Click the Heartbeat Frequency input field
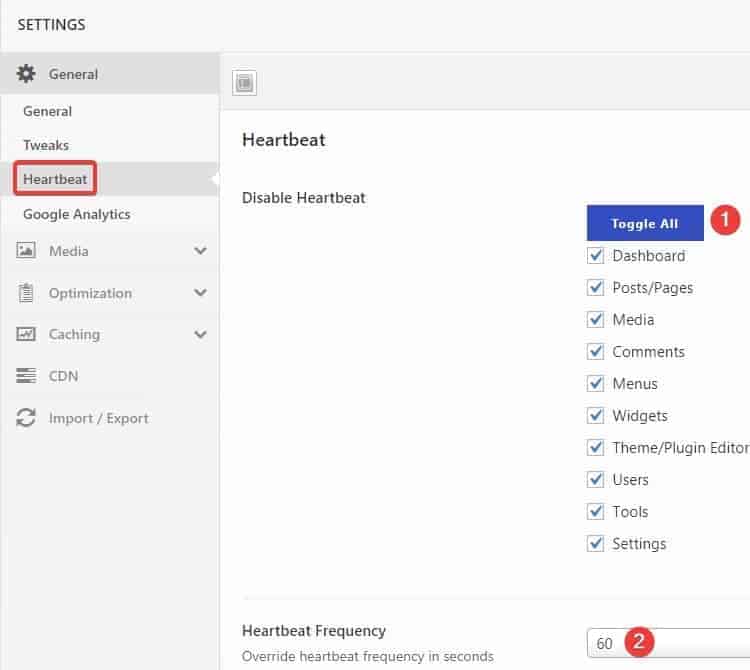The width and height of the screenshot is (750, 670). 668,643
